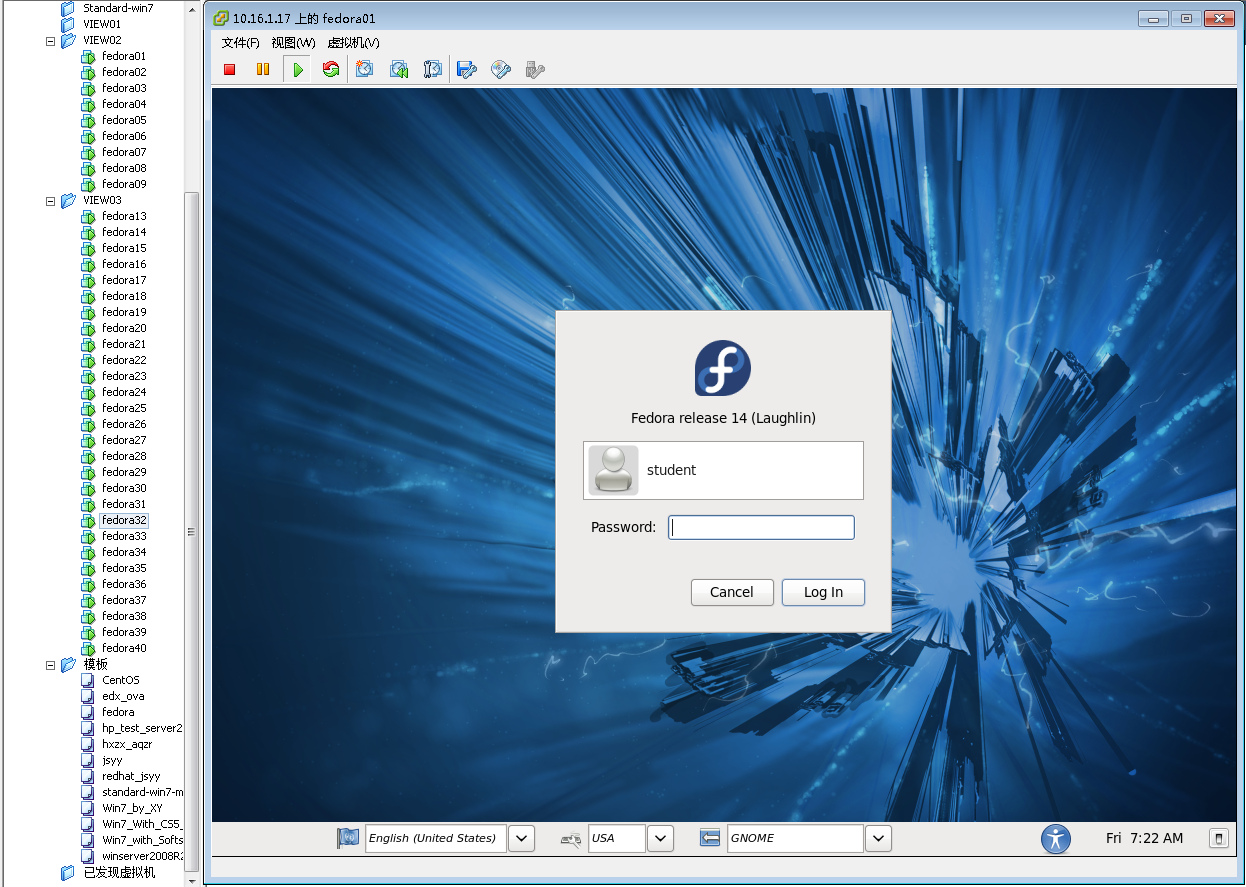The height and width of the screenshot is (887, 1246).
Task: Collapse the VIEW02 folder tree node
Action: coord(51,41)
